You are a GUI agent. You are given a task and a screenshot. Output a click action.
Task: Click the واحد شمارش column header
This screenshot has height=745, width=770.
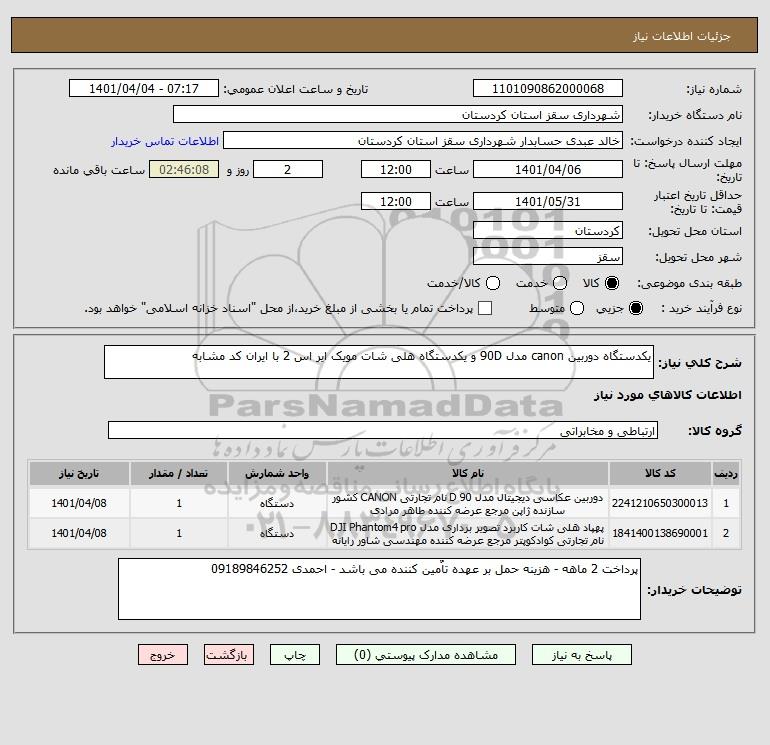[x=277, y=473]
